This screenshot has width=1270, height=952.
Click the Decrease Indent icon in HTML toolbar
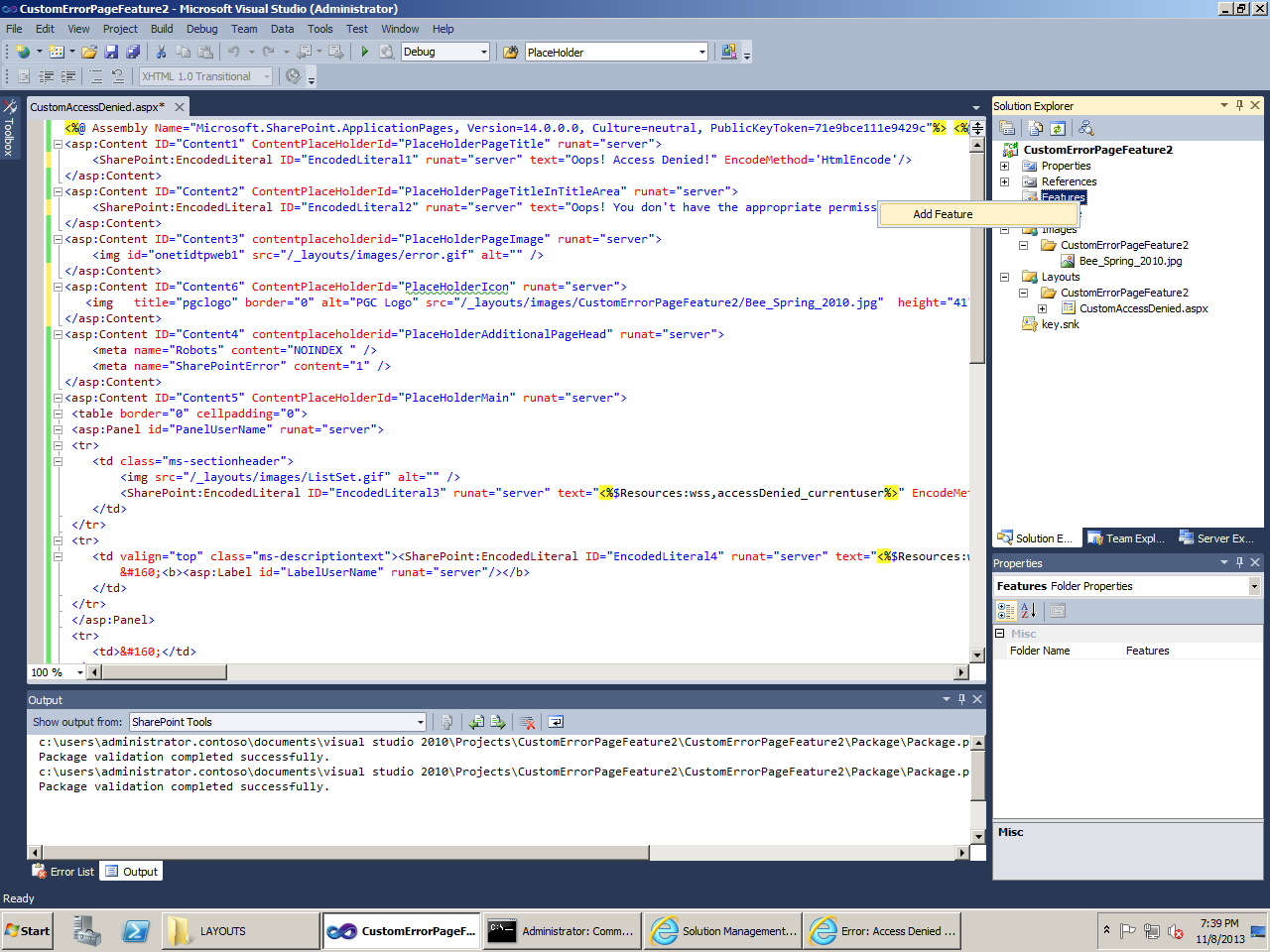(x=47, y=76)
